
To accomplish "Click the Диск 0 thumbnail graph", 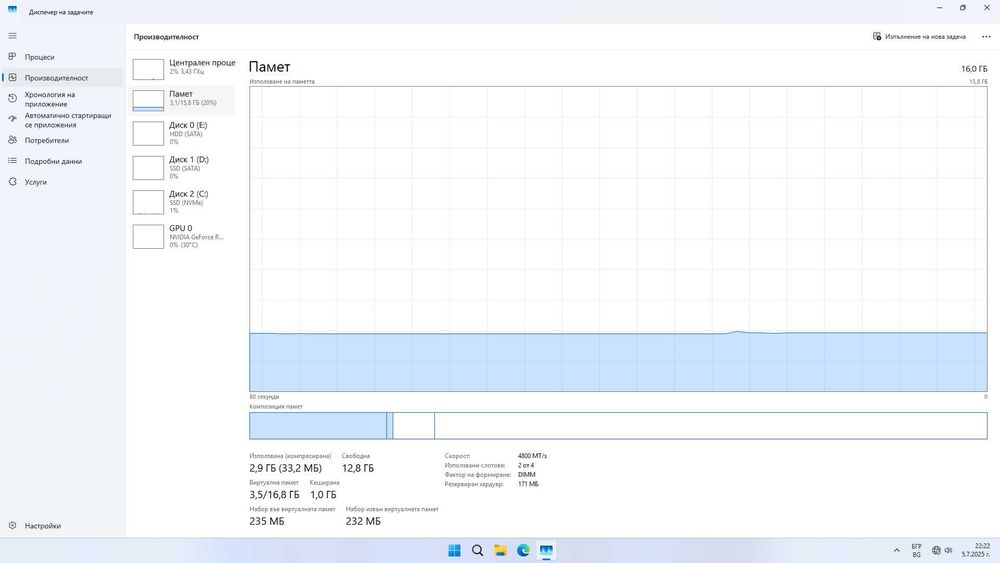I will [148, 133].
